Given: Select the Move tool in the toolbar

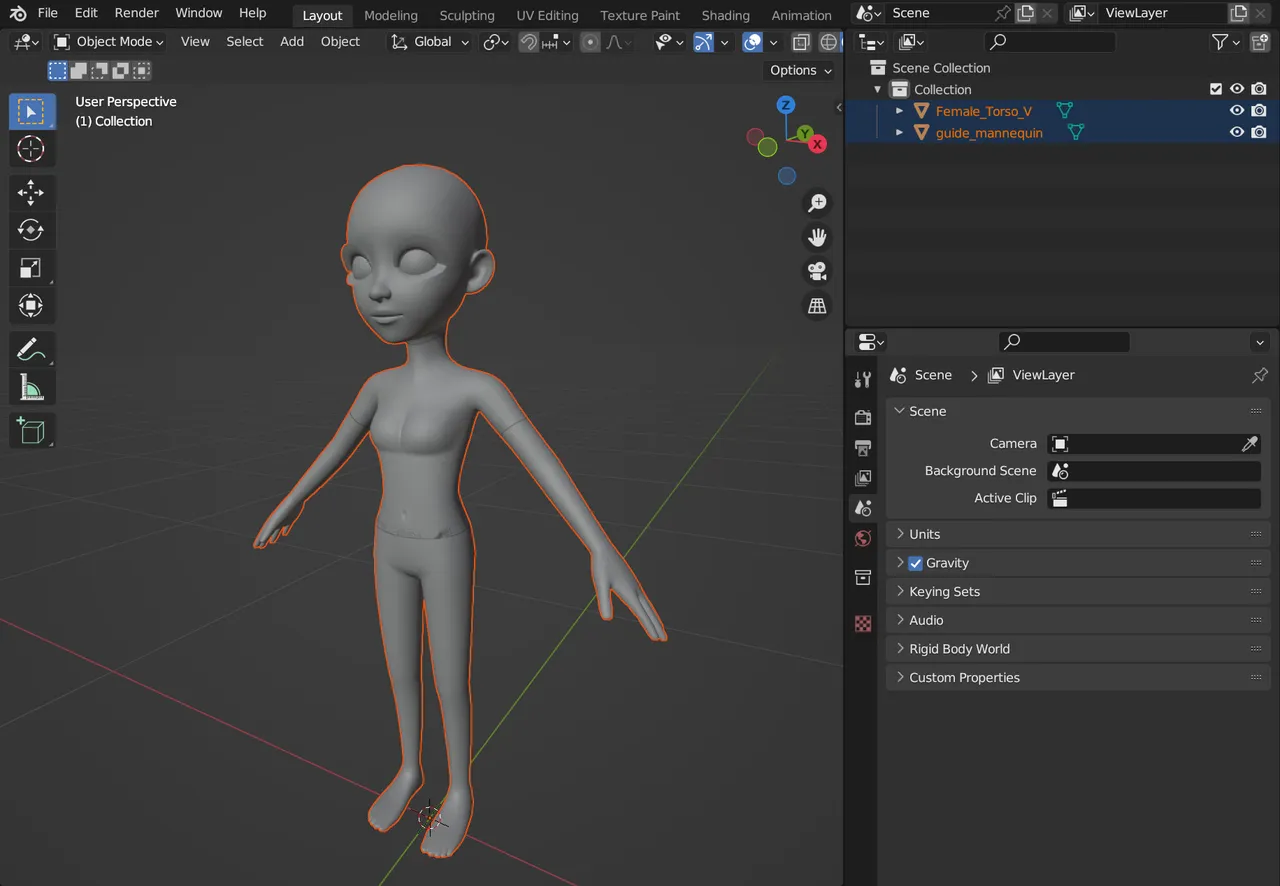Looking at the screenshot, I should click(31, 192).
